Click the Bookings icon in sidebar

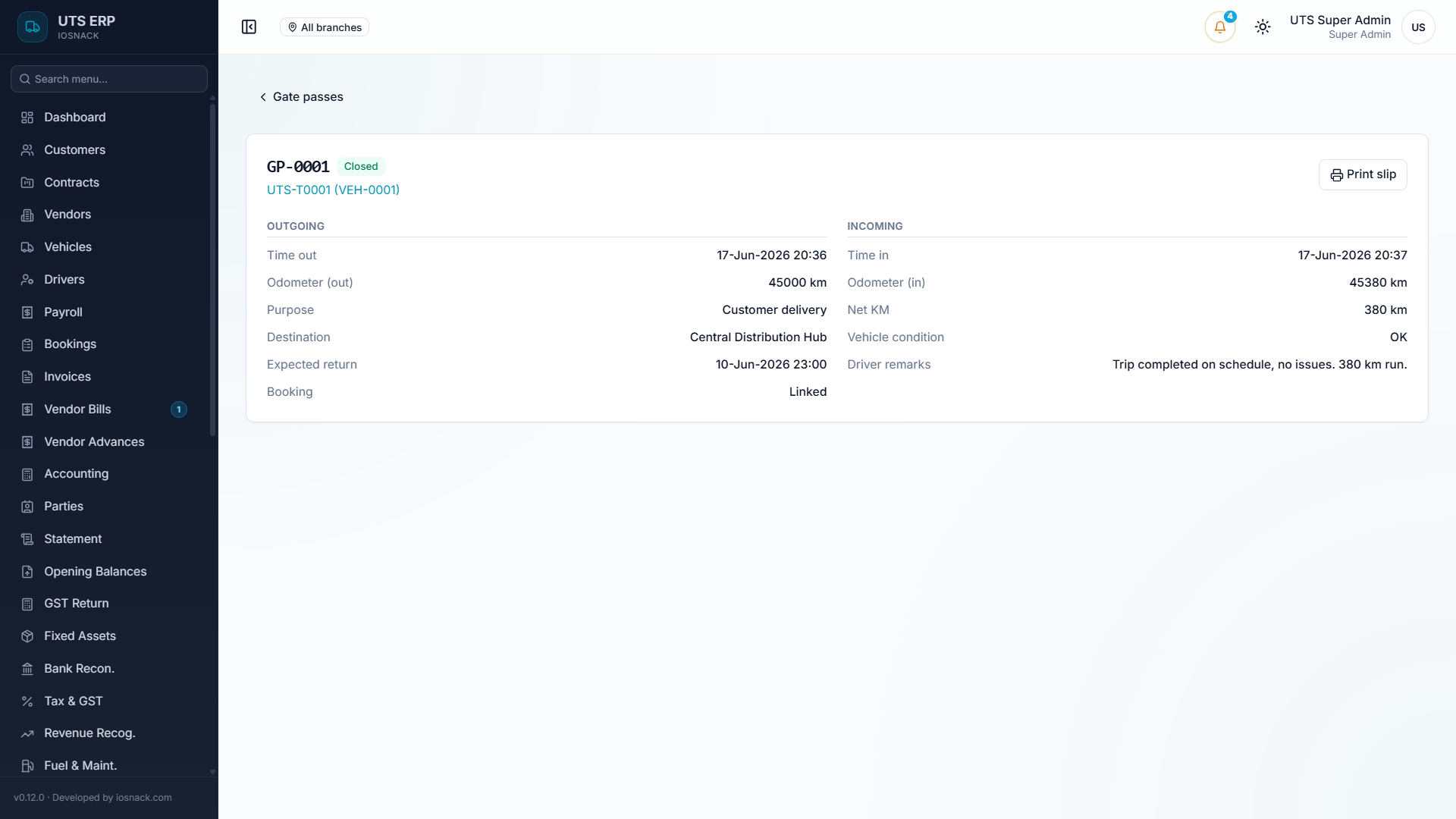pyautogui.click(x=27, y=344)
